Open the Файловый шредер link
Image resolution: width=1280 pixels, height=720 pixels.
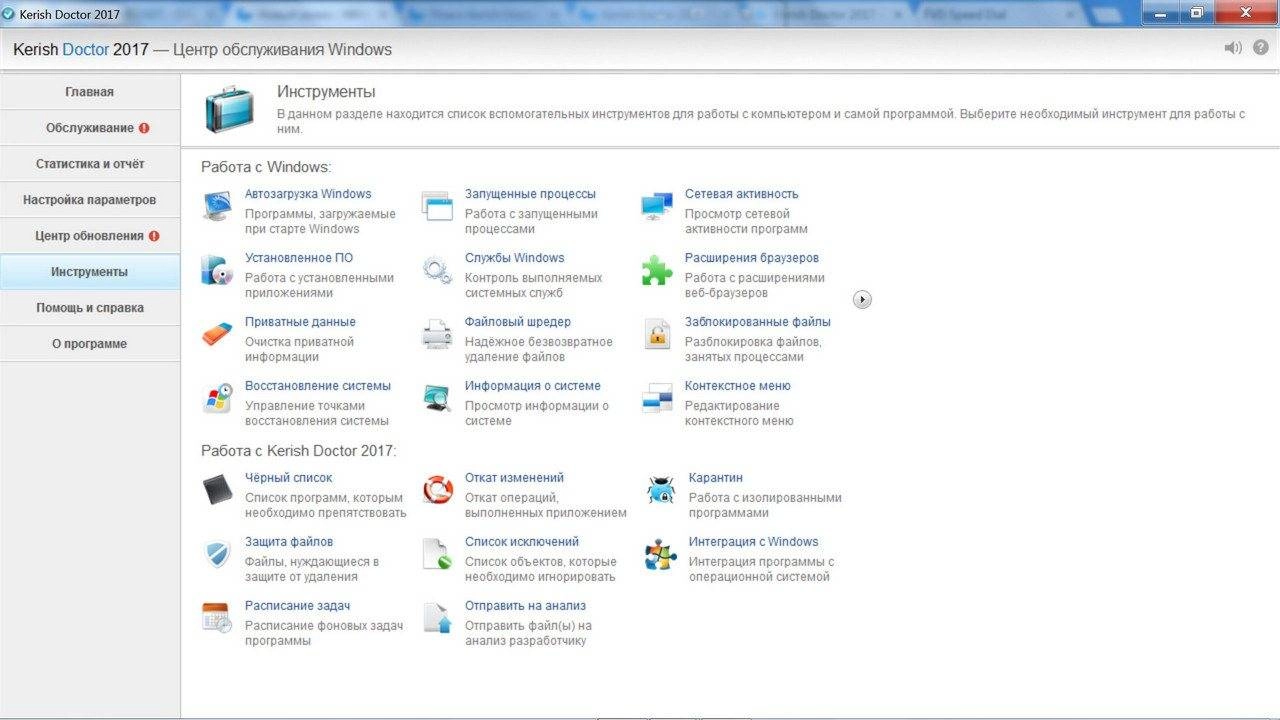(518, 322)
